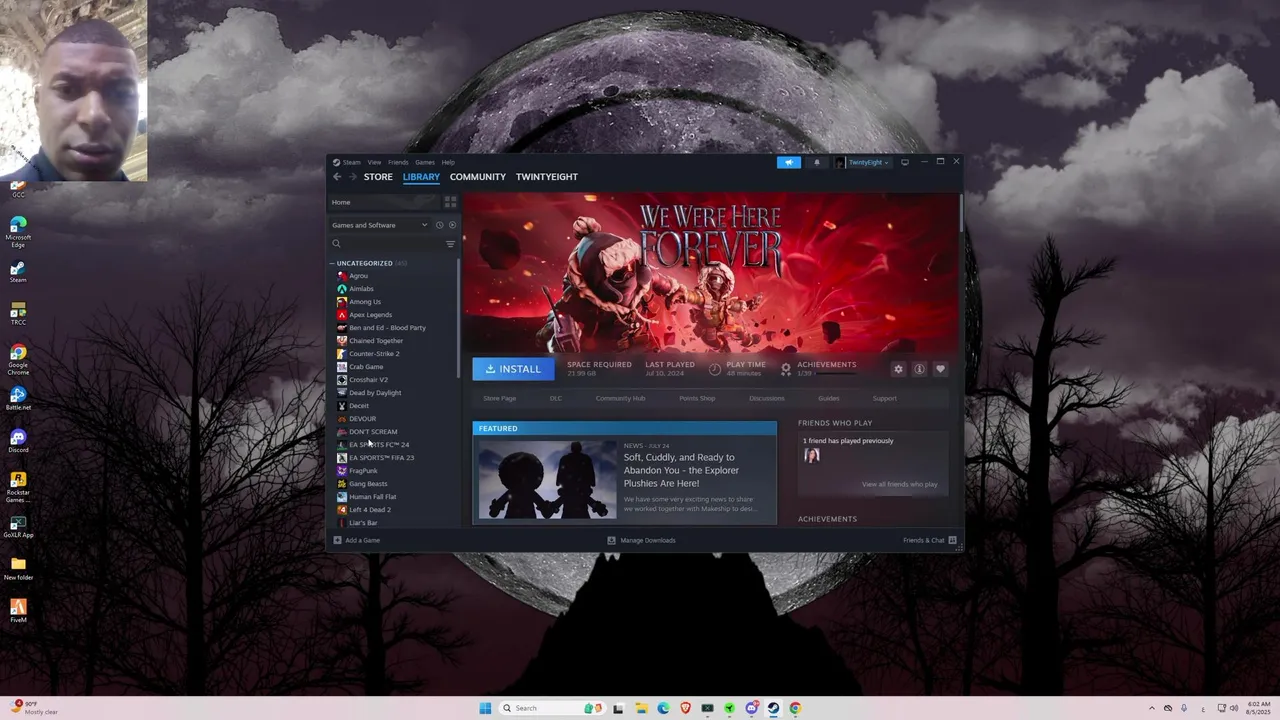Select Gang Beasts in the library
Image resolution: width=1280 pixels, height=720 pixels.
(368, 484)
